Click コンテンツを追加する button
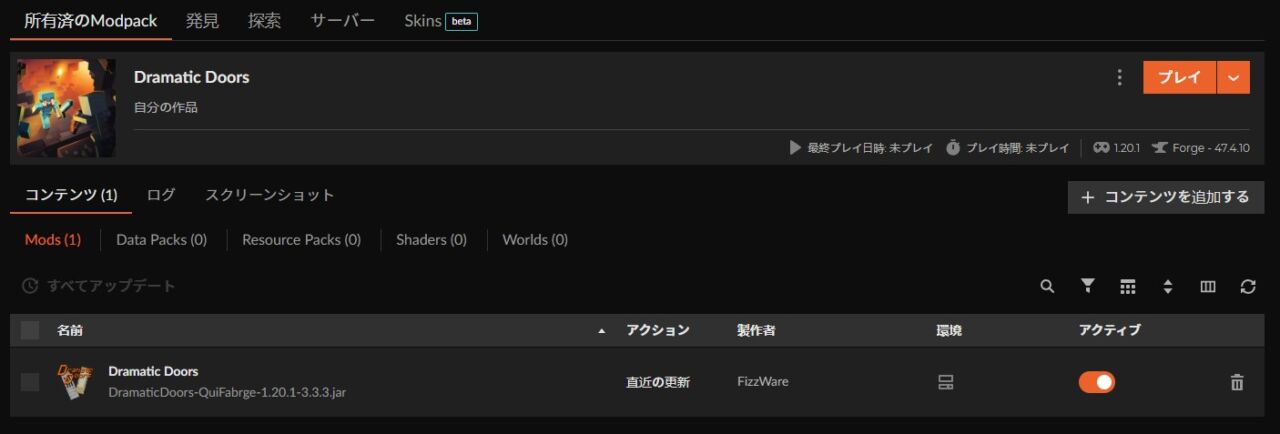Screen dimensions: 1280x434 (1165, 197)
